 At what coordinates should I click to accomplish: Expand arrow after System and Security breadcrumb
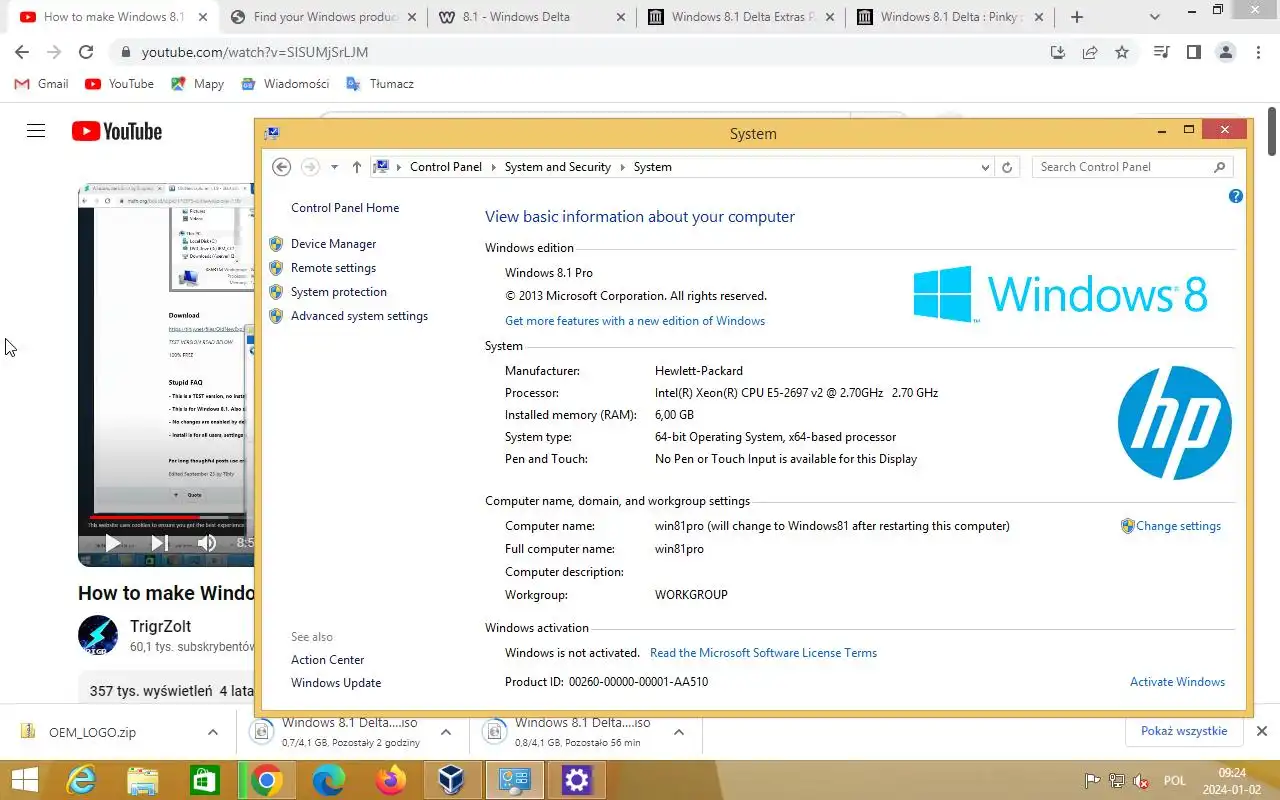622,167
